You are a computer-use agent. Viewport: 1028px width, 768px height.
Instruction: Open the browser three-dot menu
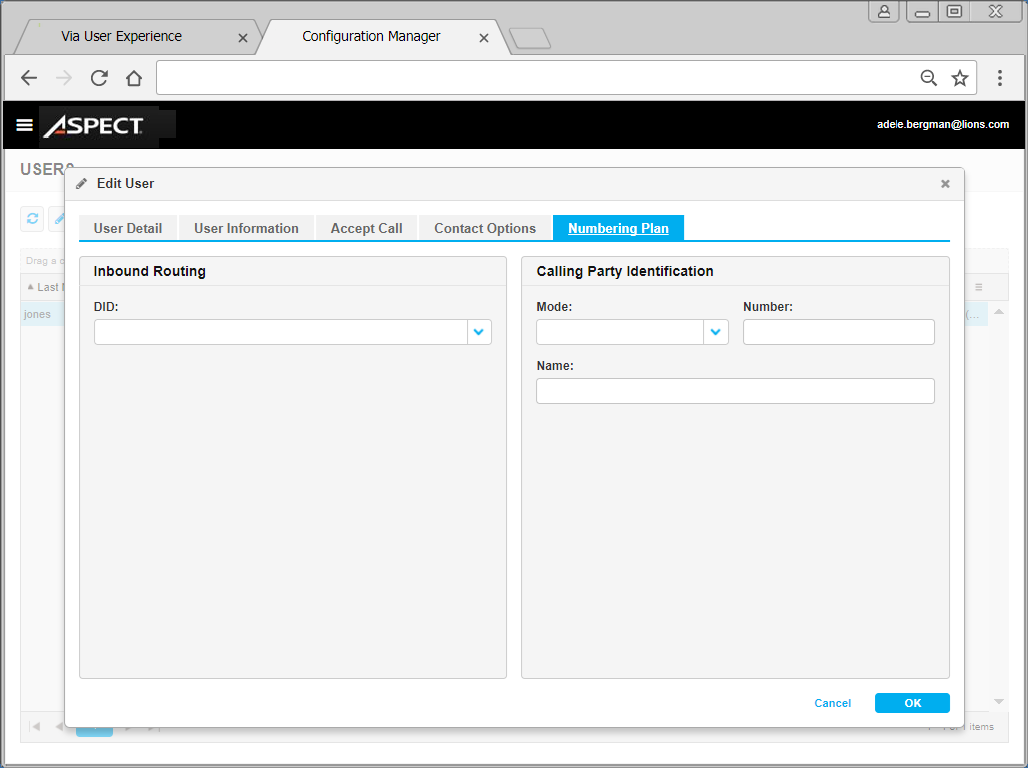pyautogui.click(x=999, y=77)
